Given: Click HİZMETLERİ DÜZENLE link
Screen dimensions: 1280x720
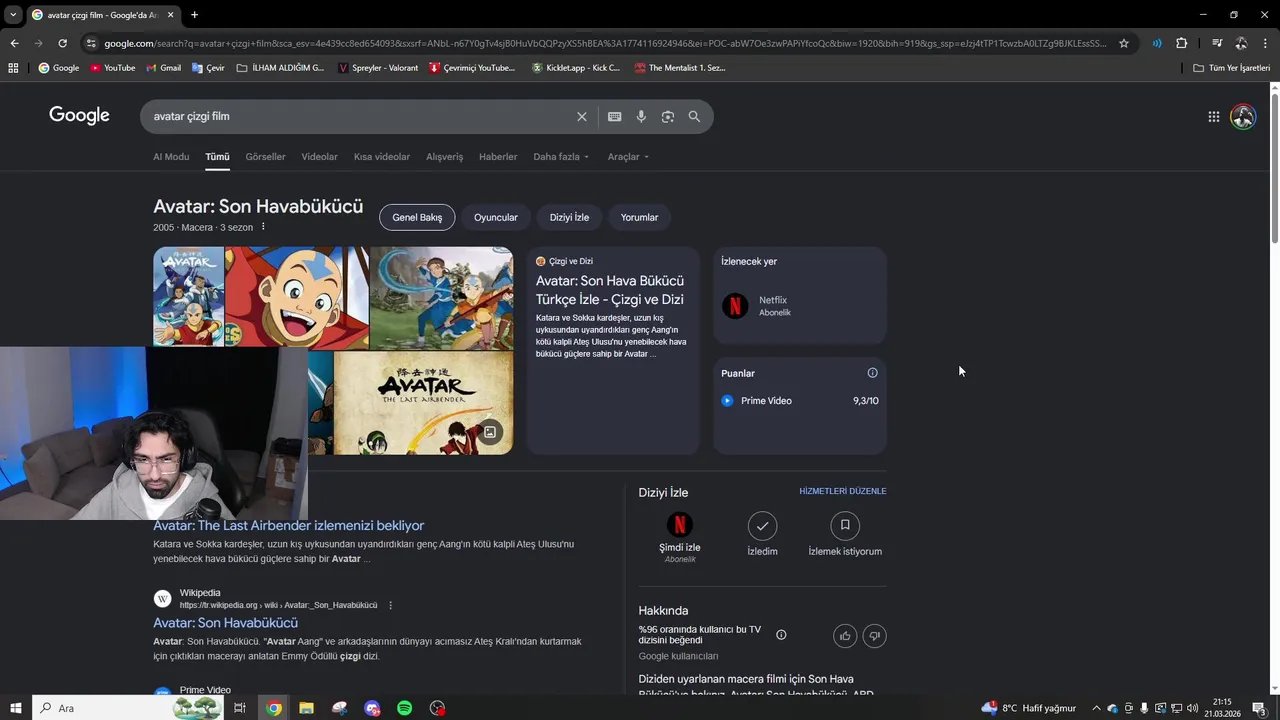Looking at the screenshot, I should [x=842, y=491].
